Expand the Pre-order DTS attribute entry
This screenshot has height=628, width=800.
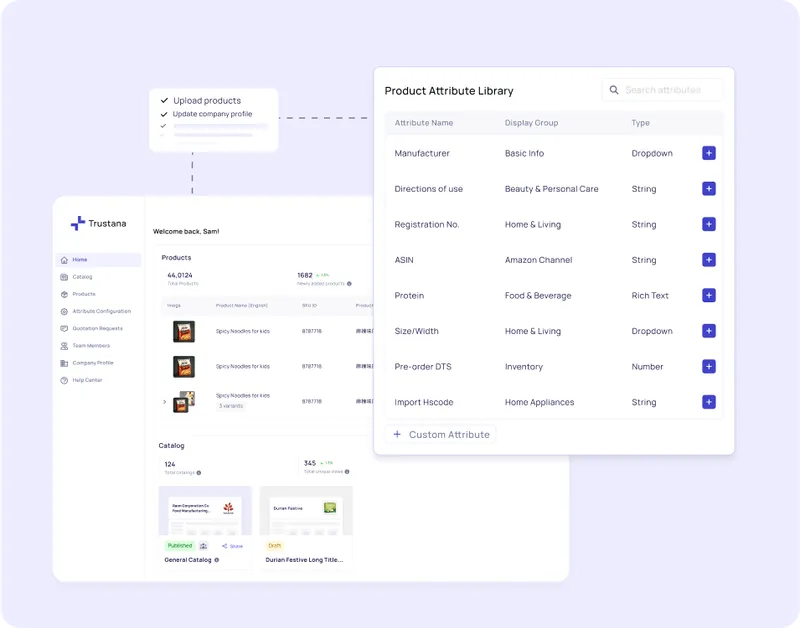708,366
